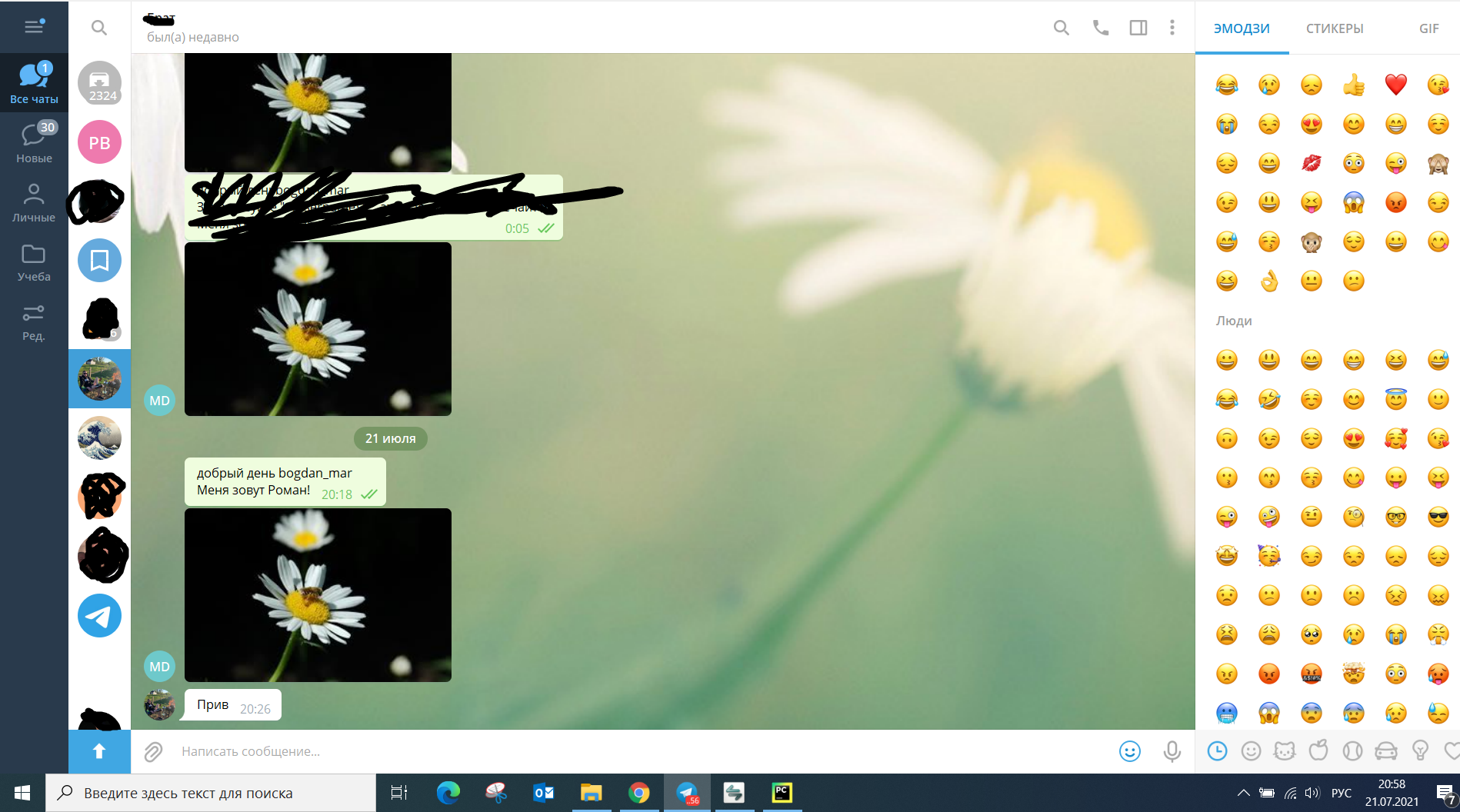Click the blue scroll-to-top arrow button
Image resolution: width=1460 pixels, height=812 pixels.
[x=99, y=751]
